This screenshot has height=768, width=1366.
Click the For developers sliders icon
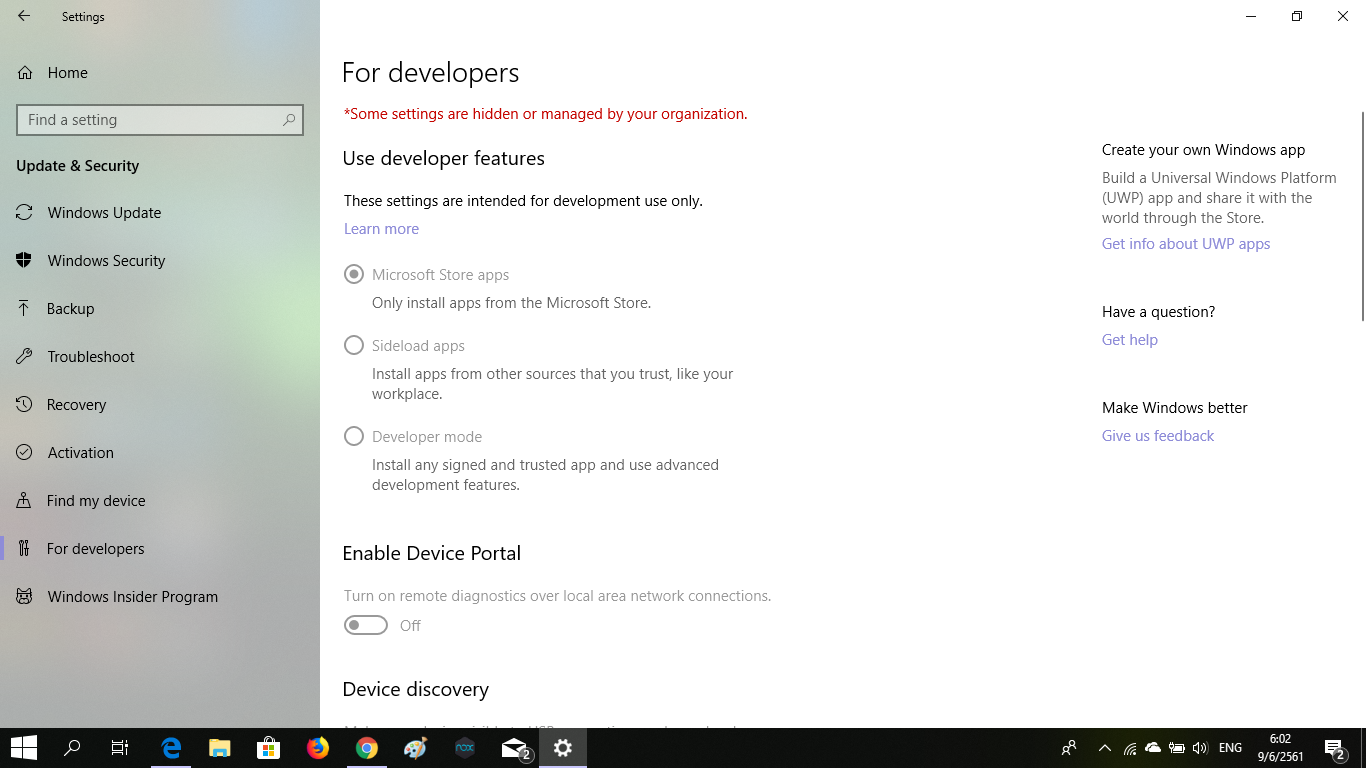point(25,549)
